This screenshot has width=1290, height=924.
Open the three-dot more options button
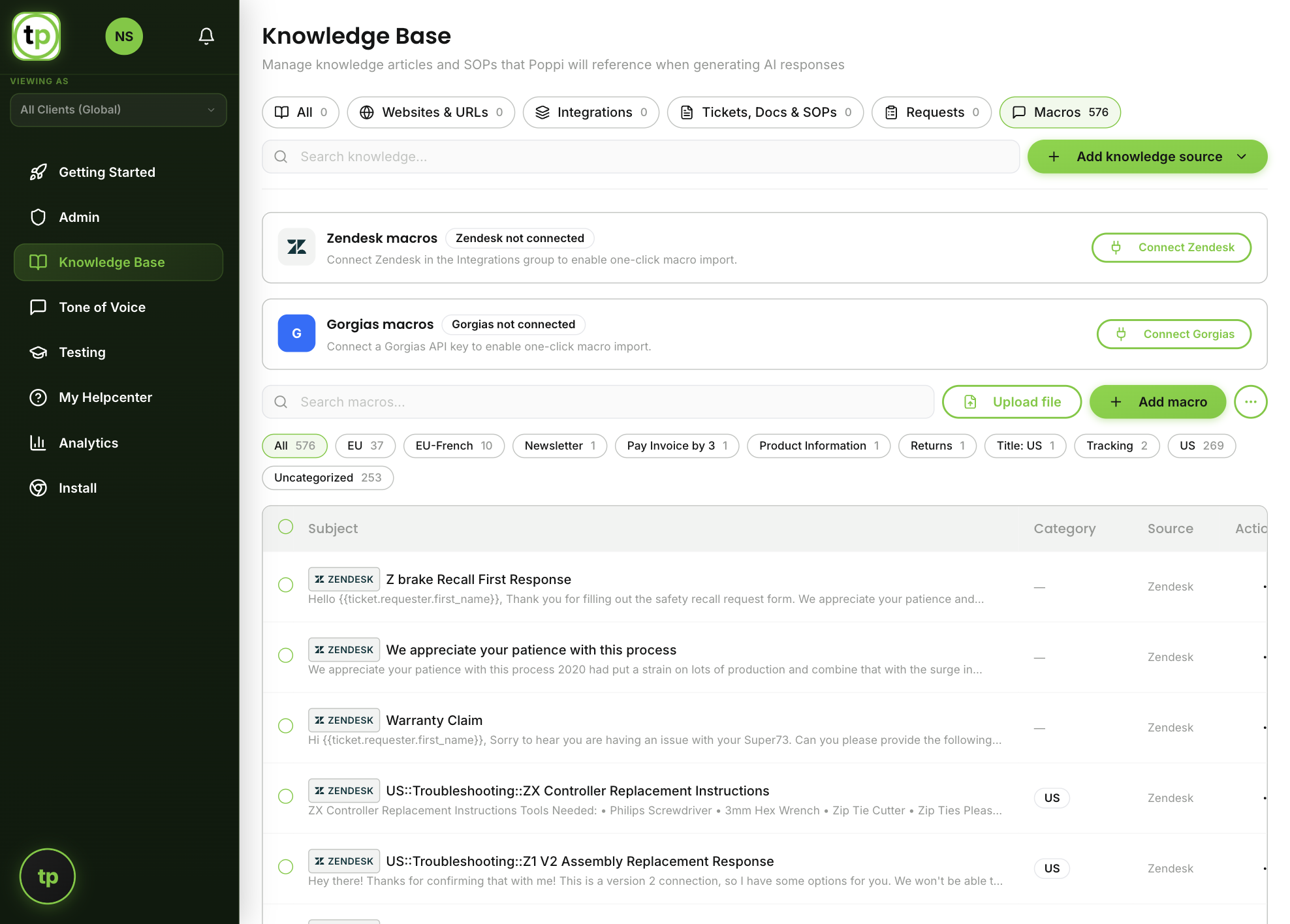pyautogui.click(x=1251, y=402)
